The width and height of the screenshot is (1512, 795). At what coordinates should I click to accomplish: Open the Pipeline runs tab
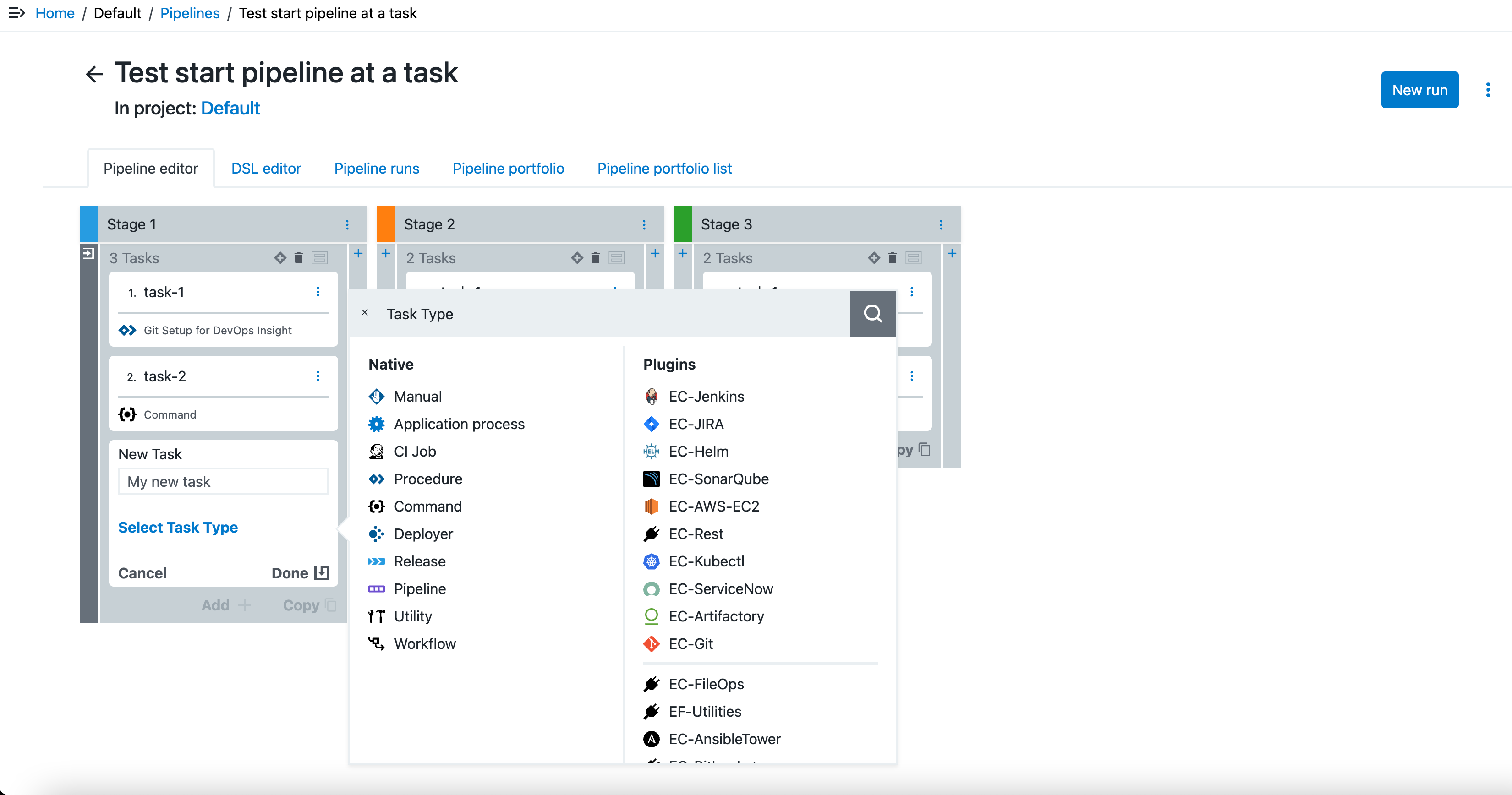coord(376,169)
